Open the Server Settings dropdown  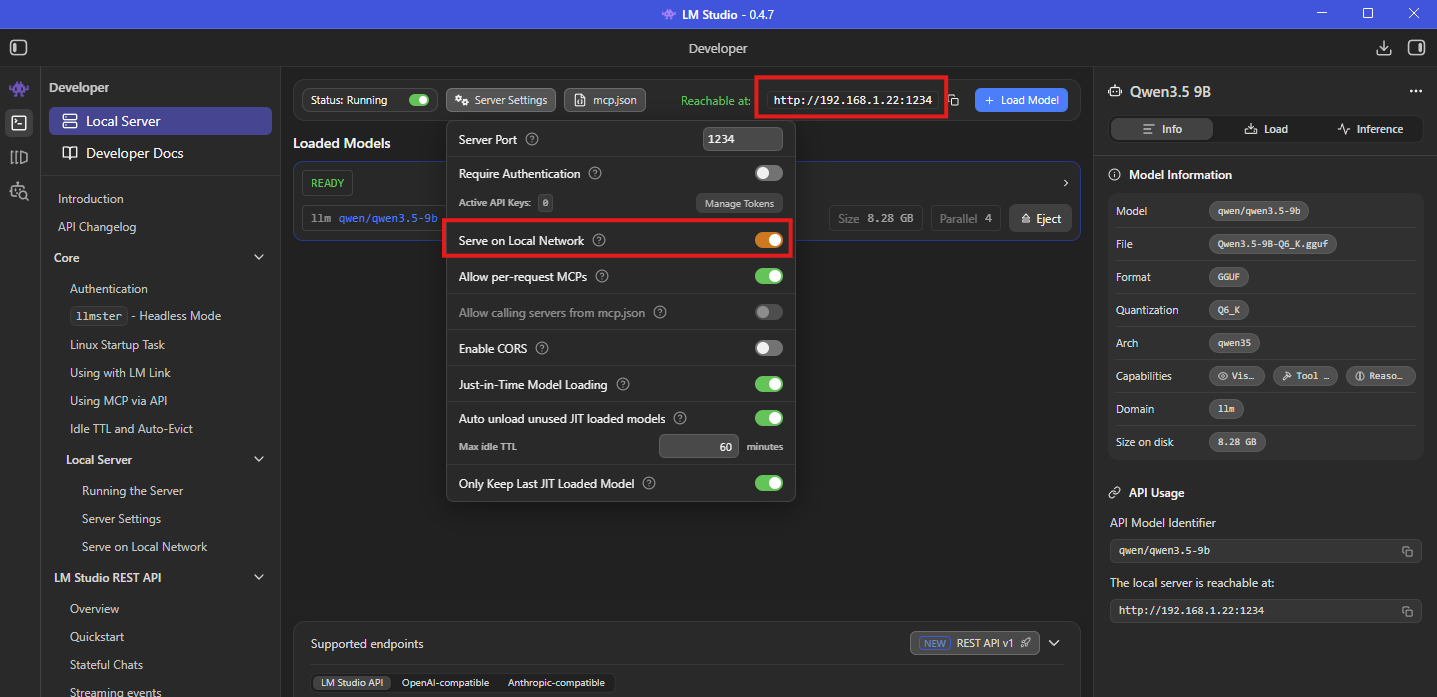pos(501,100)
